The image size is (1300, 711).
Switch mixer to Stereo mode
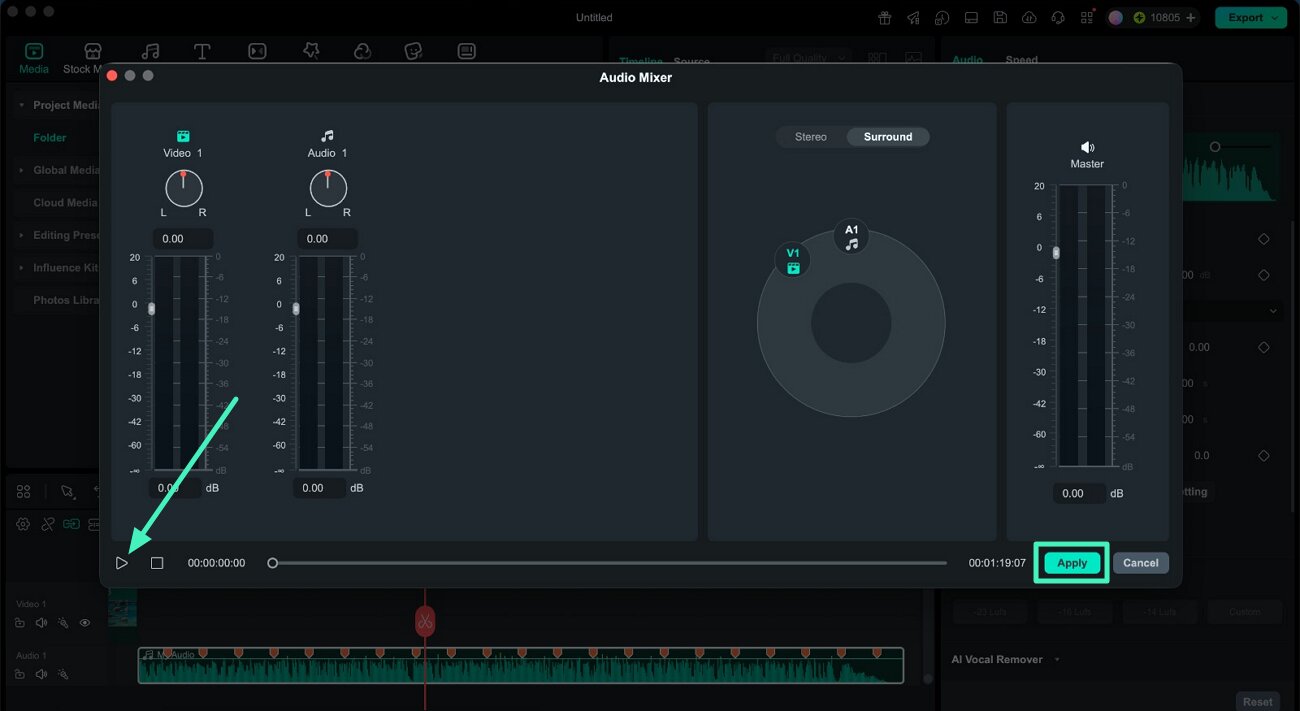(x=811, y=137)
